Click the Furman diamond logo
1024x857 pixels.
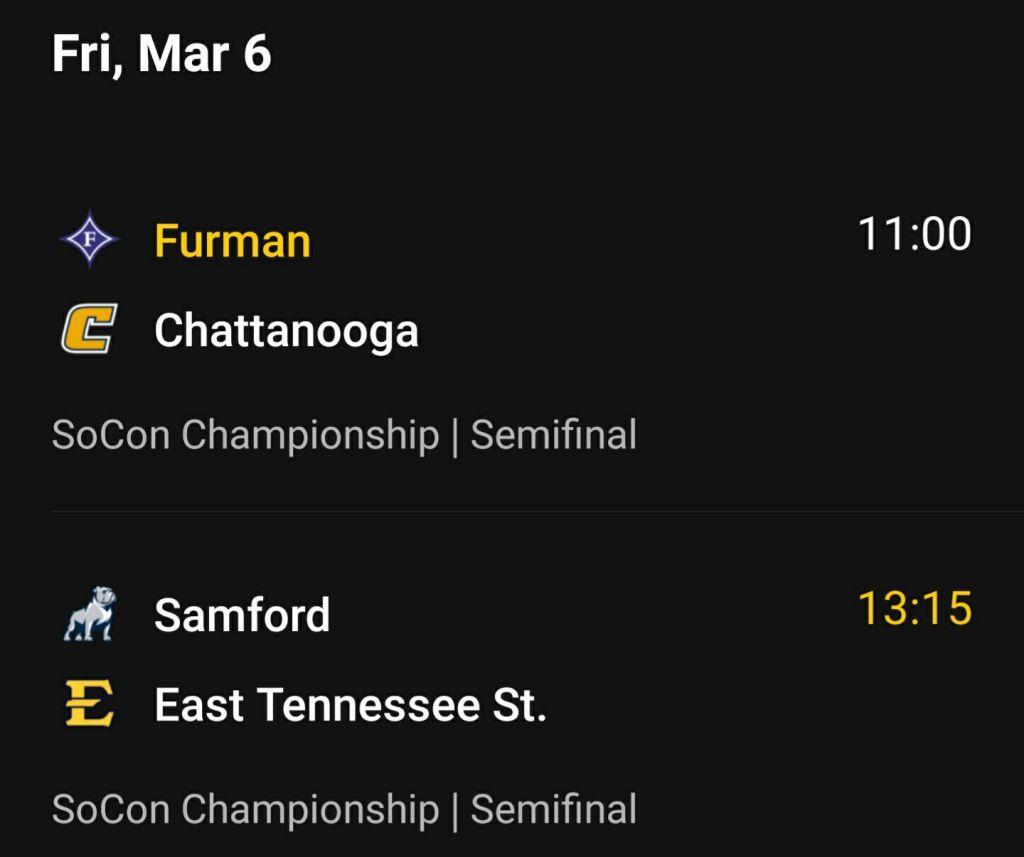(89, 240)
